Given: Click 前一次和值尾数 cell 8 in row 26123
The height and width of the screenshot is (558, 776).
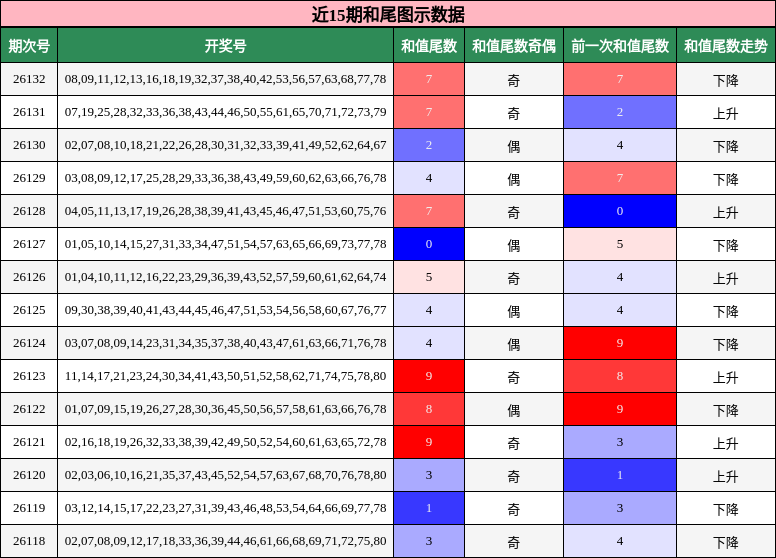Looking at the screenshot, I should pos(620,376).
